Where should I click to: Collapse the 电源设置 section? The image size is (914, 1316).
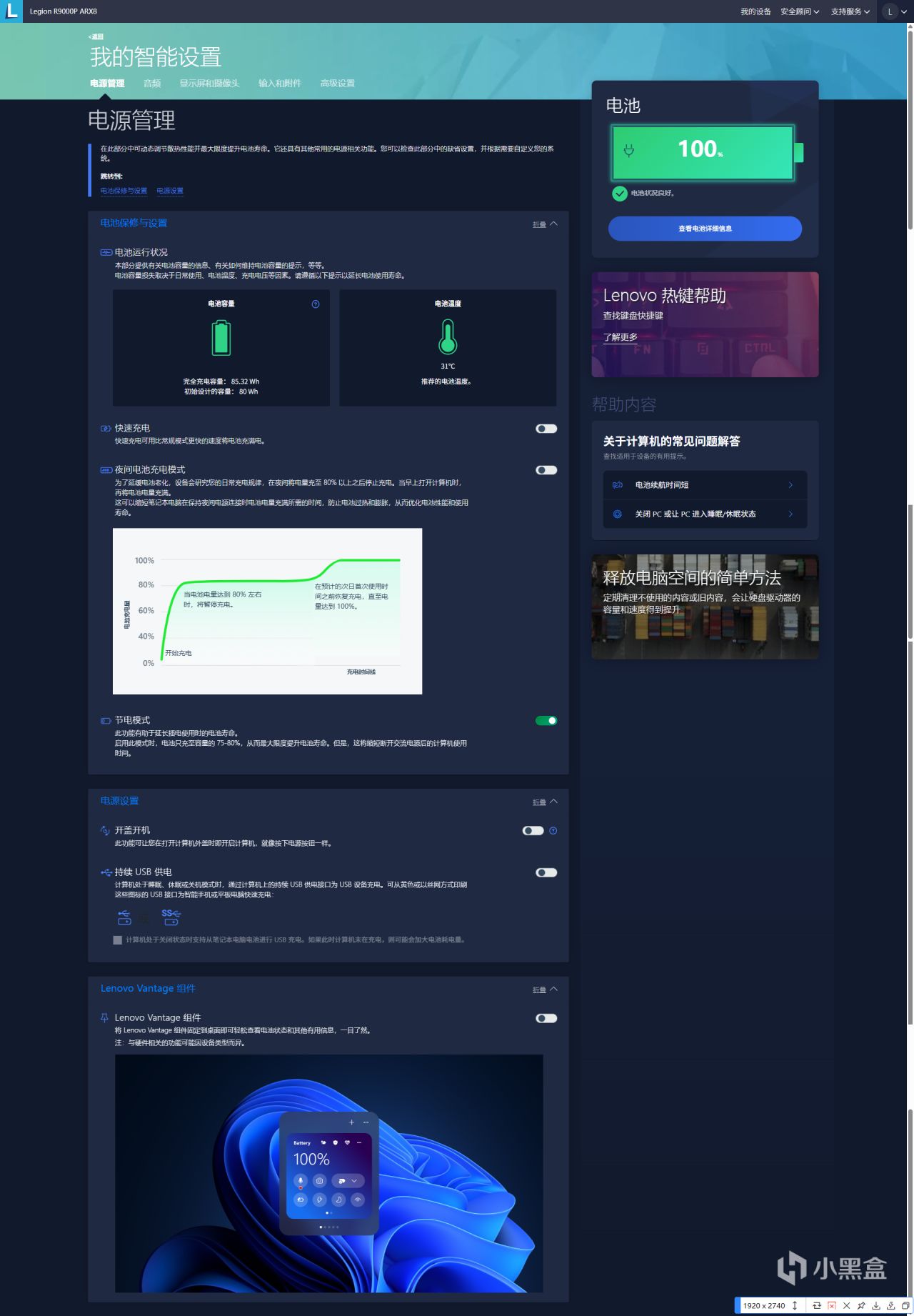click(545, 802)
